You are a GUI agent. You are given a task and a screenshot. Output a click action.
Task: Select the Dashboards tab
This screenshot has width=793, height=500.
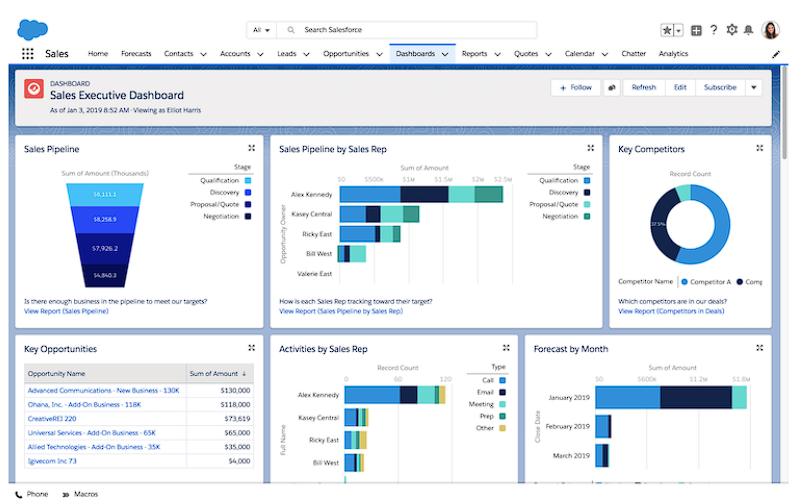tap(415, 54)
